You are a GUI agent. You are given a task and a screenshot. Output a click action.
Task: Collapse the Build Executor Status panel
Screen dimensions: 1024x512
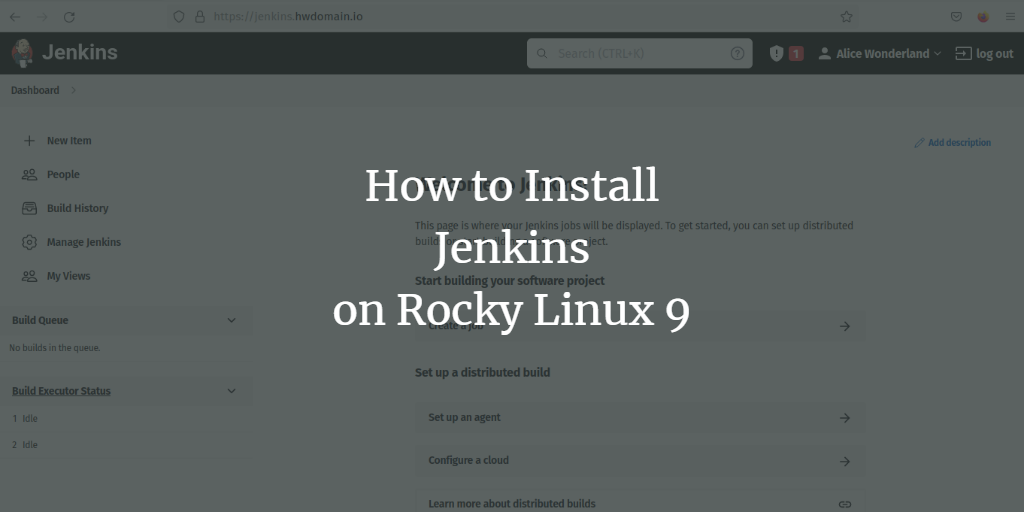231,391
